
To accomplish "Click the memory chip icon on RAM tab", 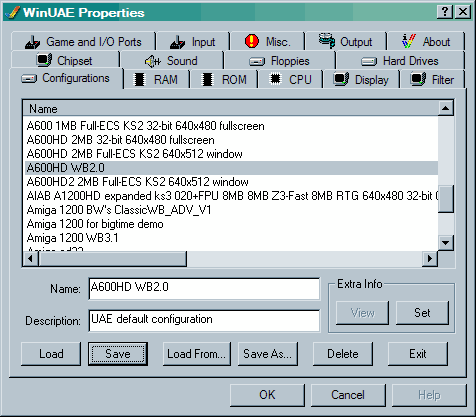I will point(139,80).
